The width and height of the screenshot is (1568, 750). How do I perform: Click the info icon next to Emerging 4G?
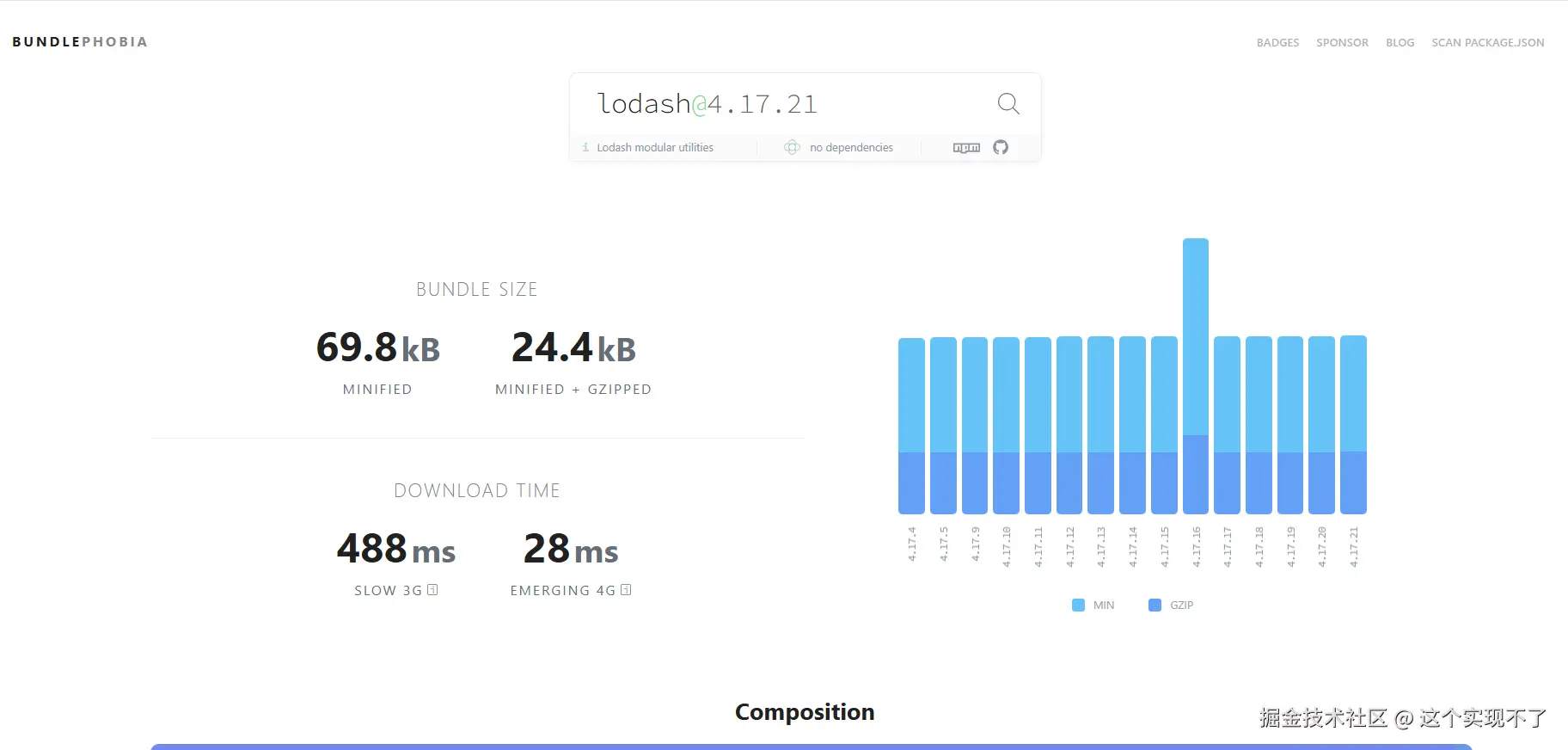626,590
